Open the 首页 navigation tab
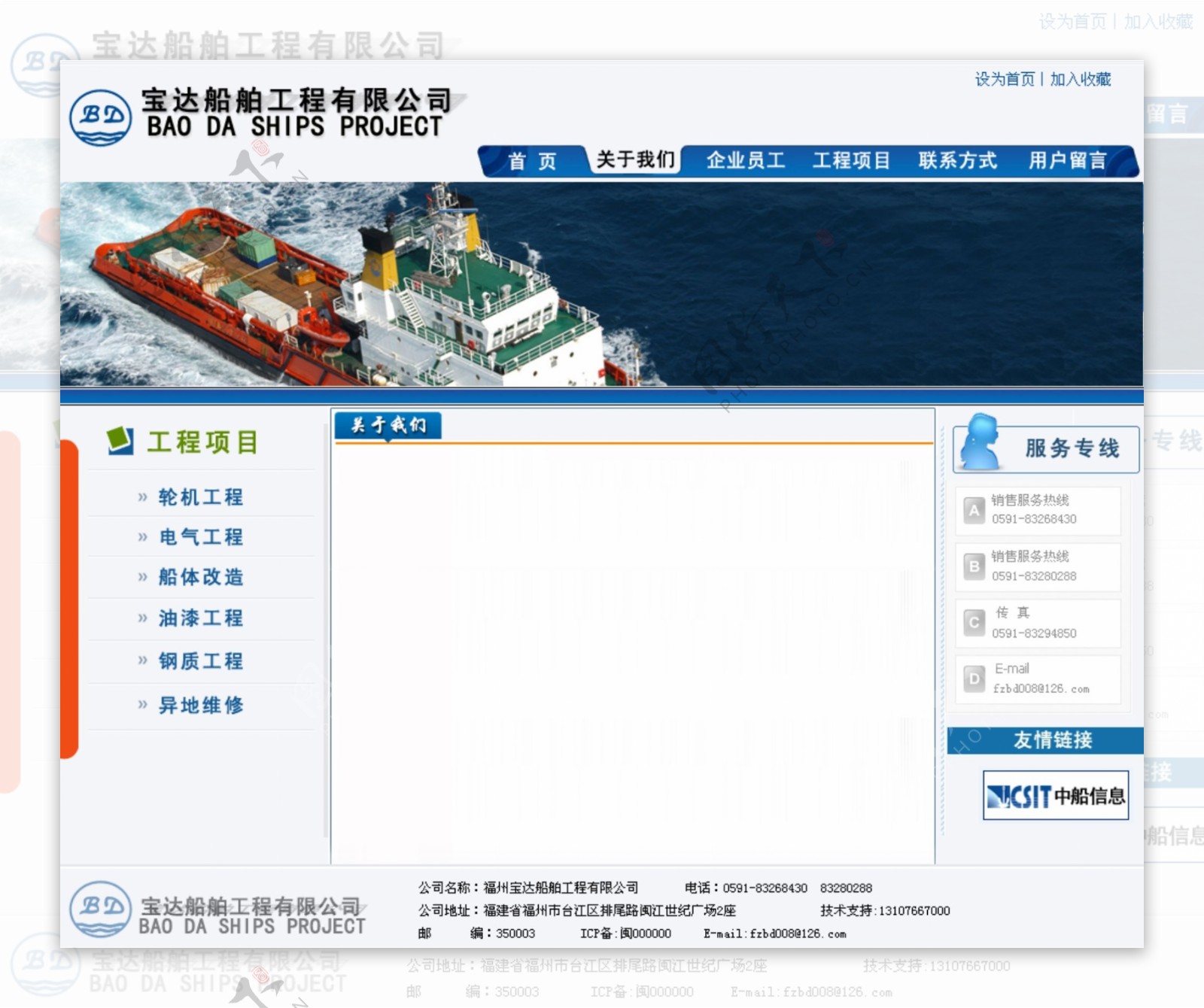 click(x=532, y=161)
